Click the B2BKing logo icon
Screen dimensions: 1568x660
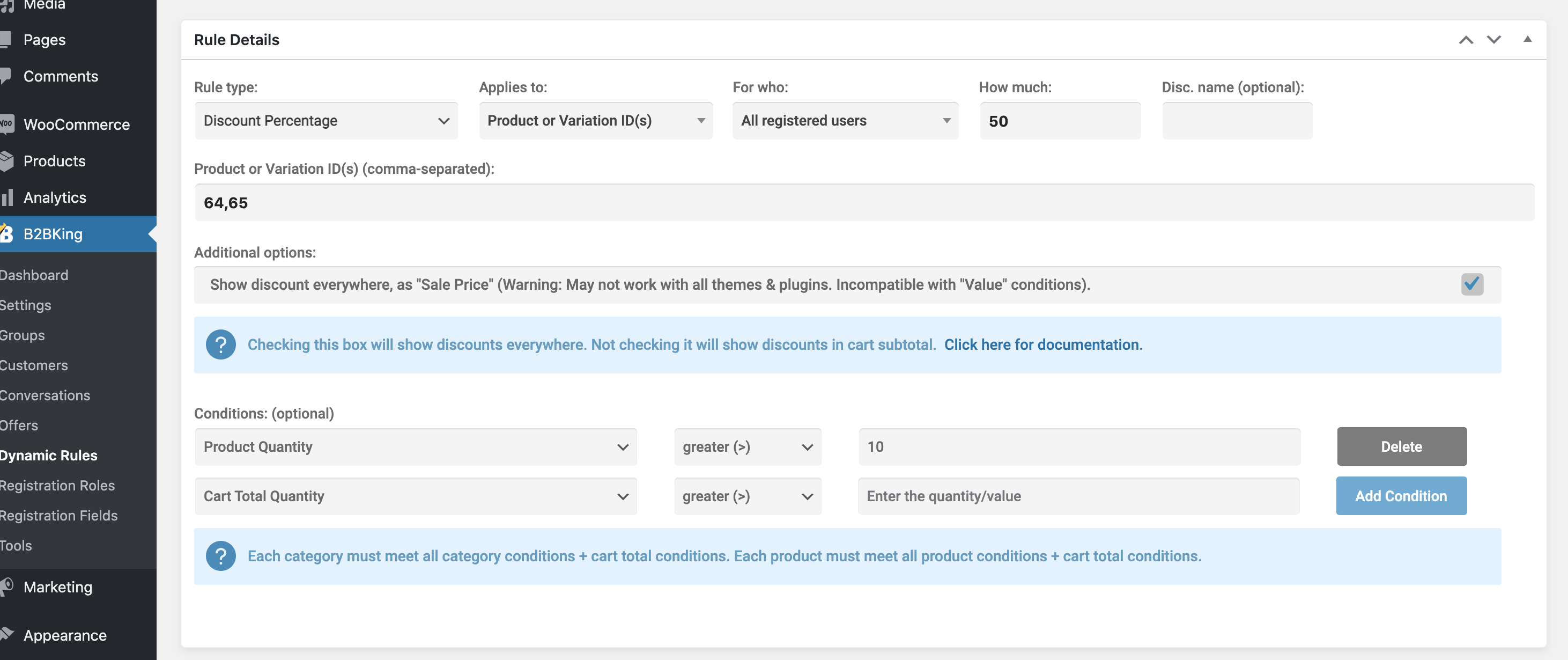(6, 234)
